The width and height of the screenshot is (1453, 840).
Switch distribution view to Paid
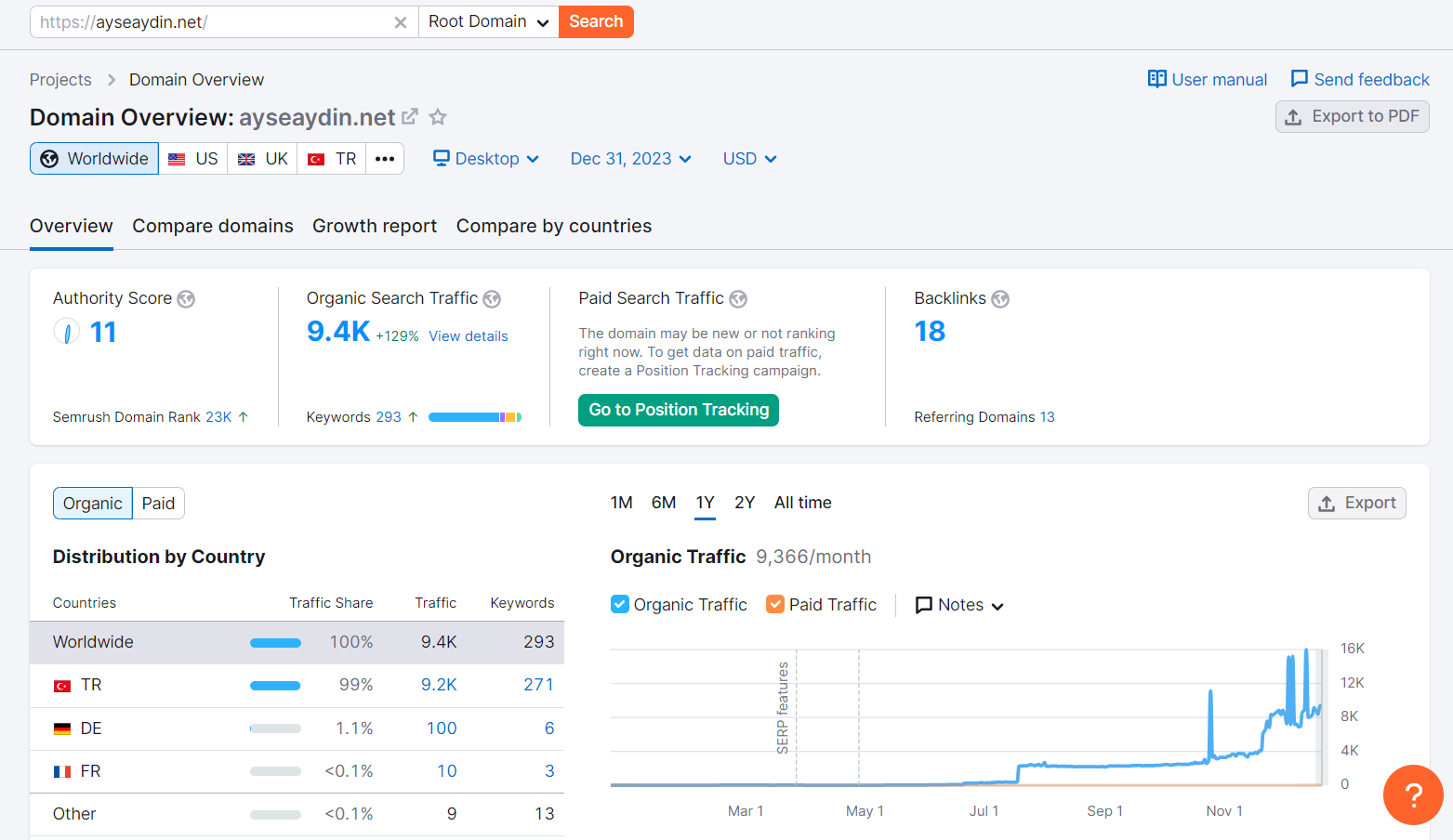[158, 504]
